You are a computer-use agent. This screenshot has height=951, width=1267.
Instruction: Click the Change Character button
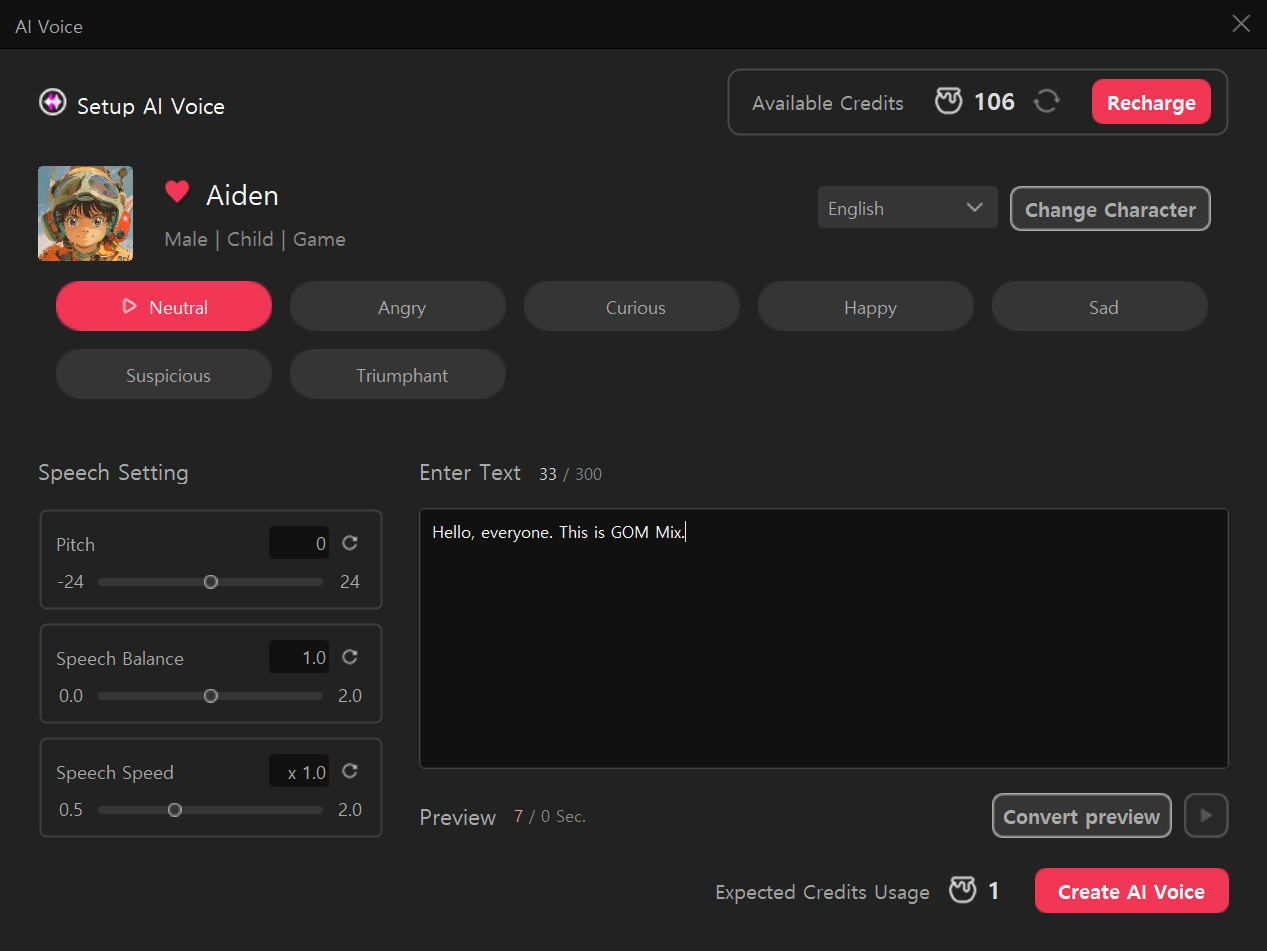1110,209
